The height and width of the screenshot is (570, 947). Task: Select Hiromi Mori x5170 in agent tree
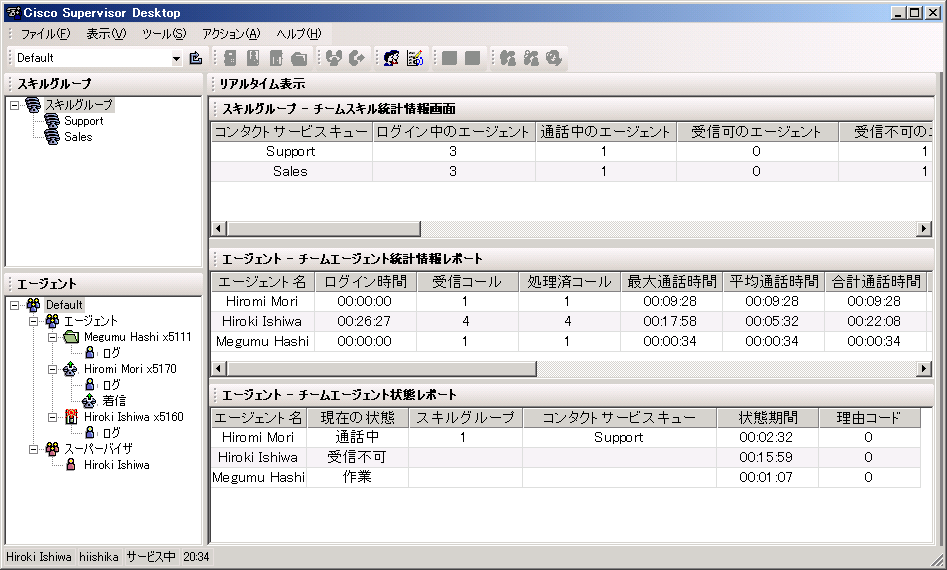coord(130,368)
